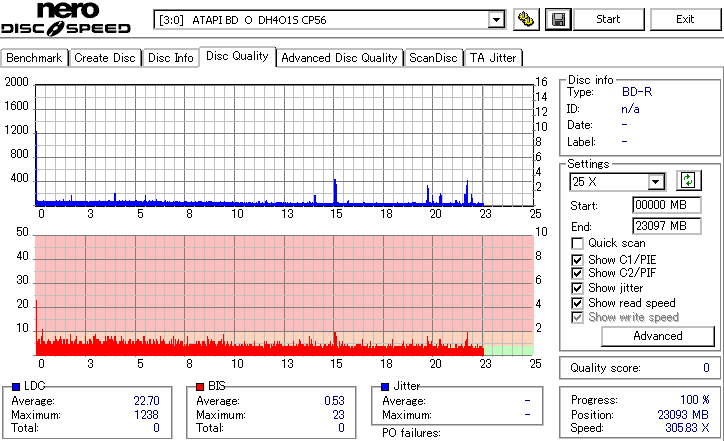Click the disc ID value n/a
This screenshot has width=724, height=441.
pos(630,109)
